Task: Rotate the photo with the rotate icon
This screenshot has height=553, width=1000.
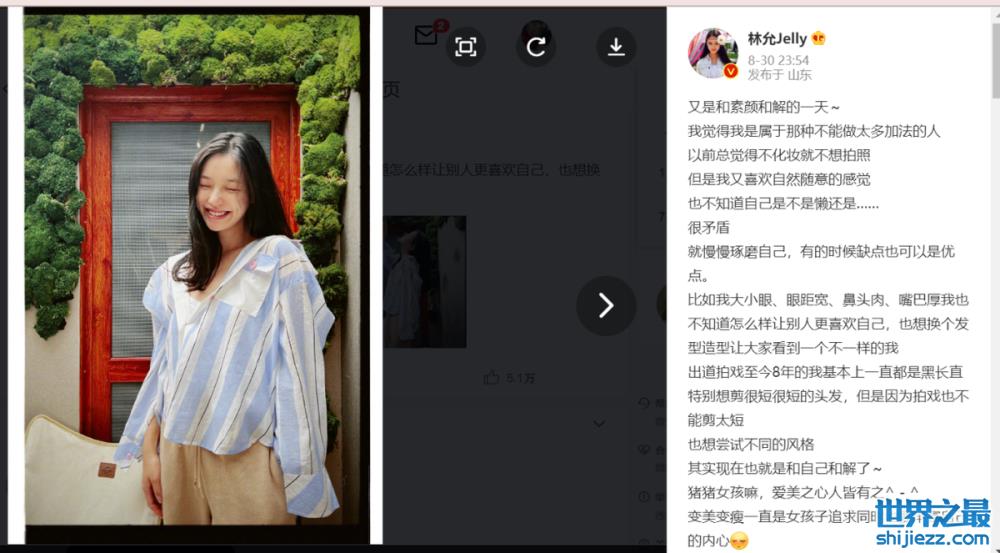Action: [536, 47]
